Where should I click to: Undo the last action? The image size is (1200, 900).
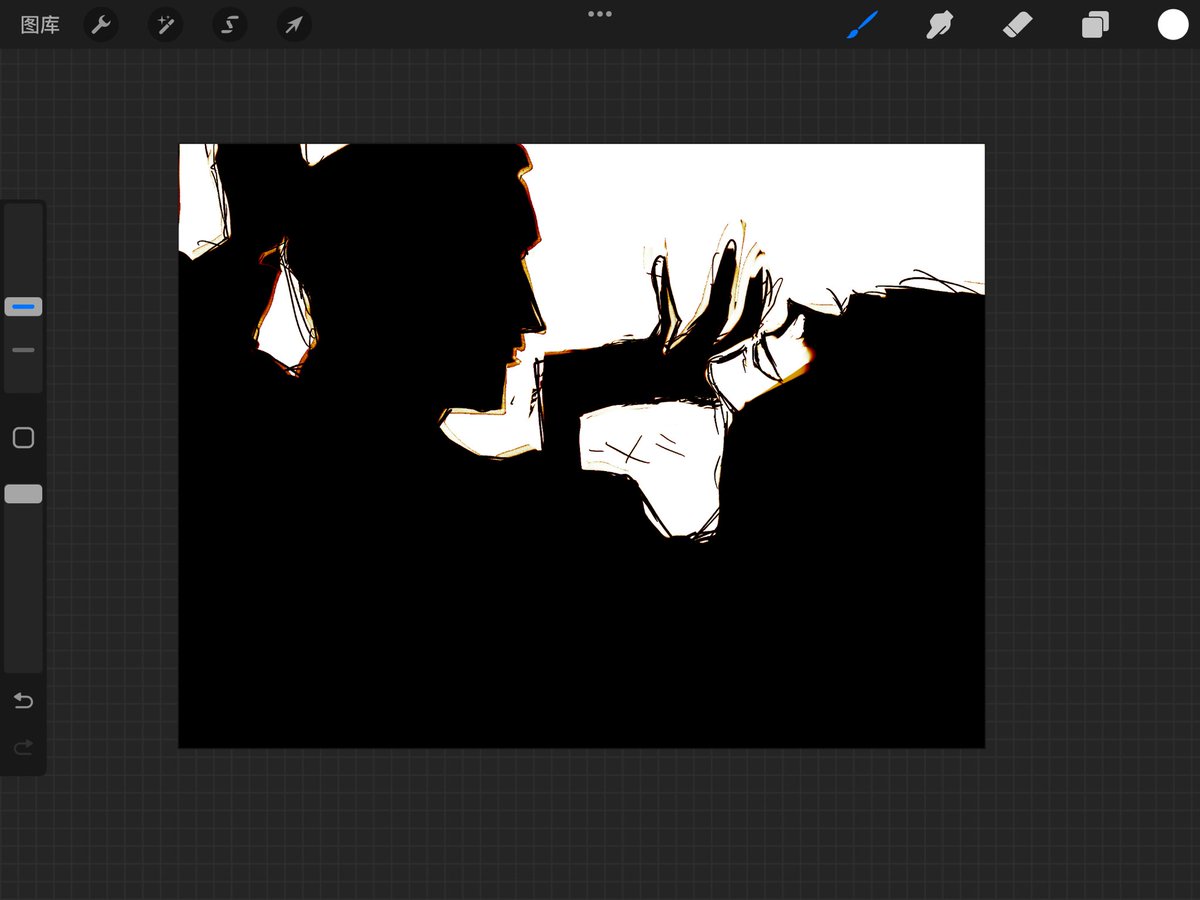(23, 701)
